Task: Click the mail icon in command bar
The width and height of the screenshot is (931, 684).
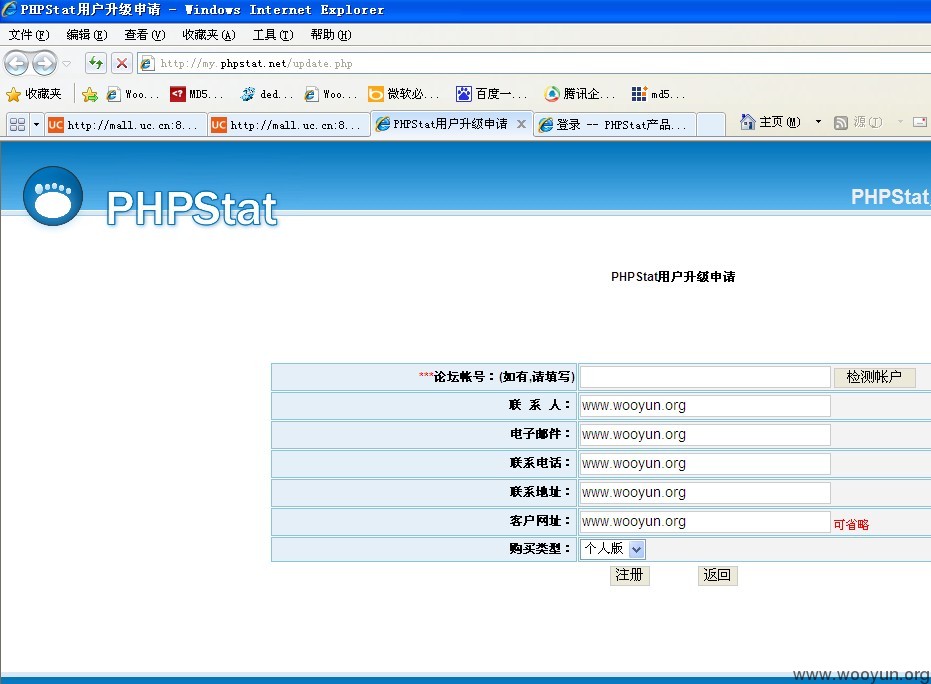Action: point(920,122)
